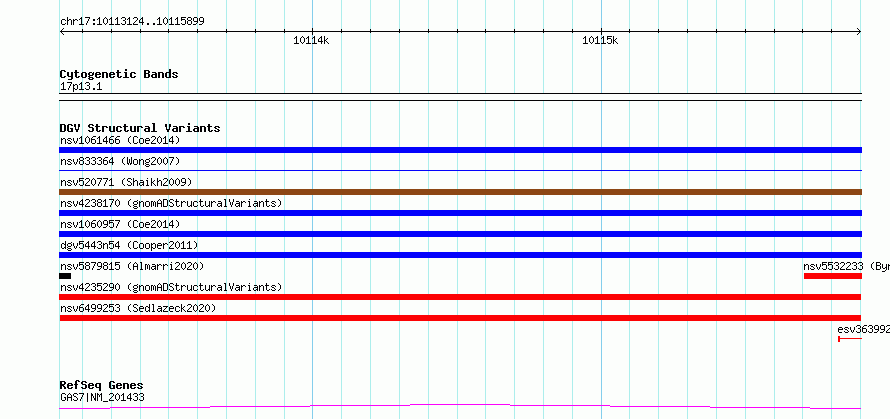Click nsv4235290 (gnomADStructuralVariants) label
Viewport: 890px width, 419px height.
click(x=171, y=287)
